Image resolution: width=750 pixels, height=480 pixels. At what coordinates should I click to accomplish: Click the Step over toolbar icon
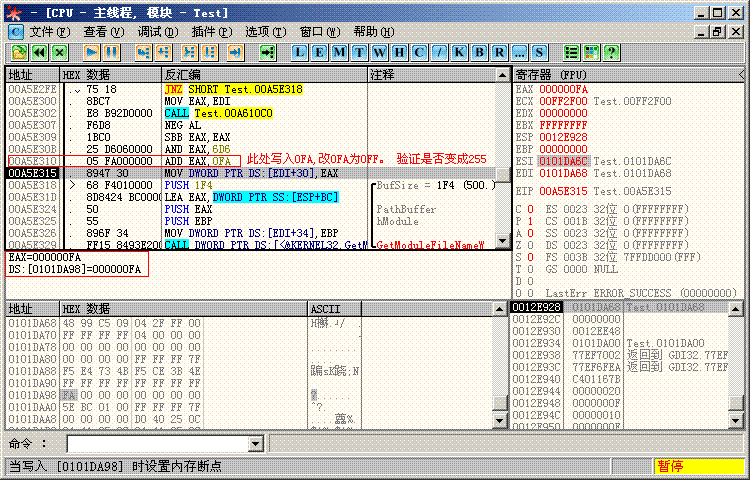click(163, 52)
